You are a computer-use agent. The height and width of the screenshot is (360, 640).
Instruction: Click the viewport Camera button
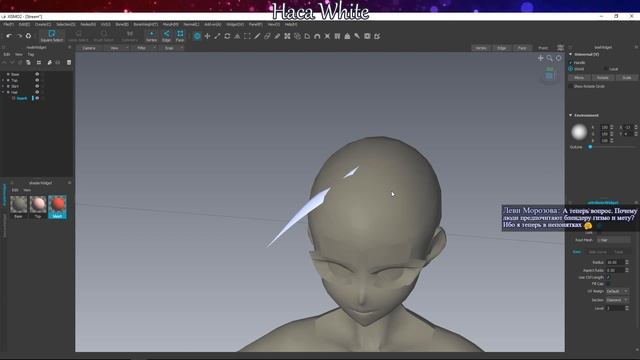89,48
